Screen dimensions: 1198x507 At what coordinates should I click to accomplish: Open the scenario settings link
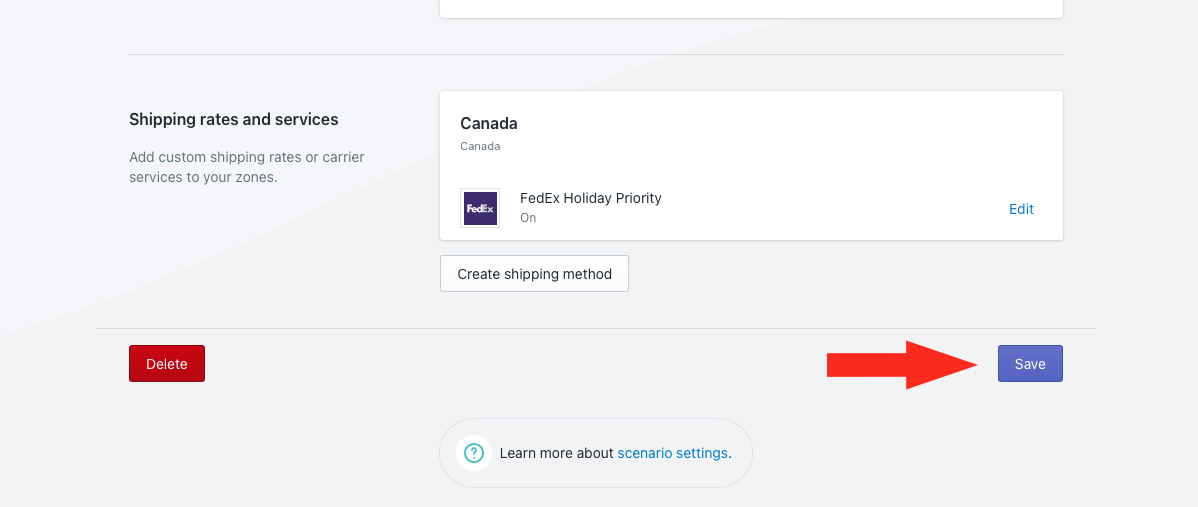click(x=672, y=453)
